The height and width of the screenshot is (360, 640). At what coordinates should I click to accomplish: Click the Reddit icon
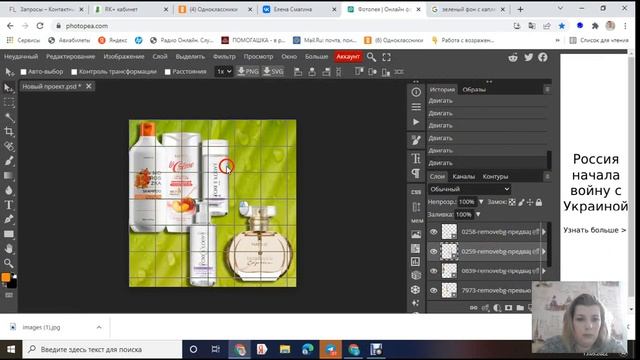pos(513,57)
